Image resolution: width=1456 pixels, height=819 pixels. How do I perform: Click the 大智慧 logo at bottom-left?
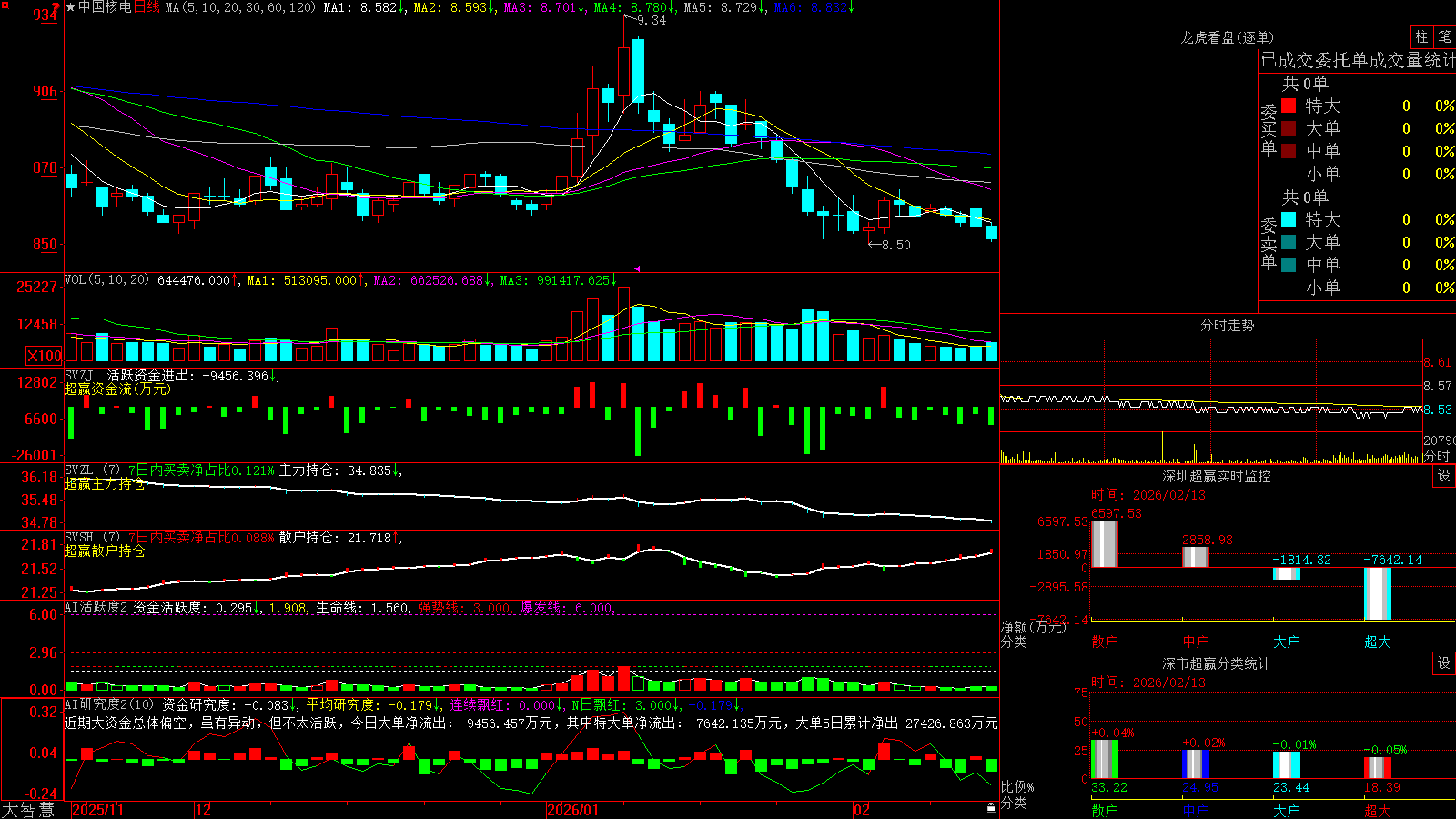pyautogui.click(x=28, y=810)
